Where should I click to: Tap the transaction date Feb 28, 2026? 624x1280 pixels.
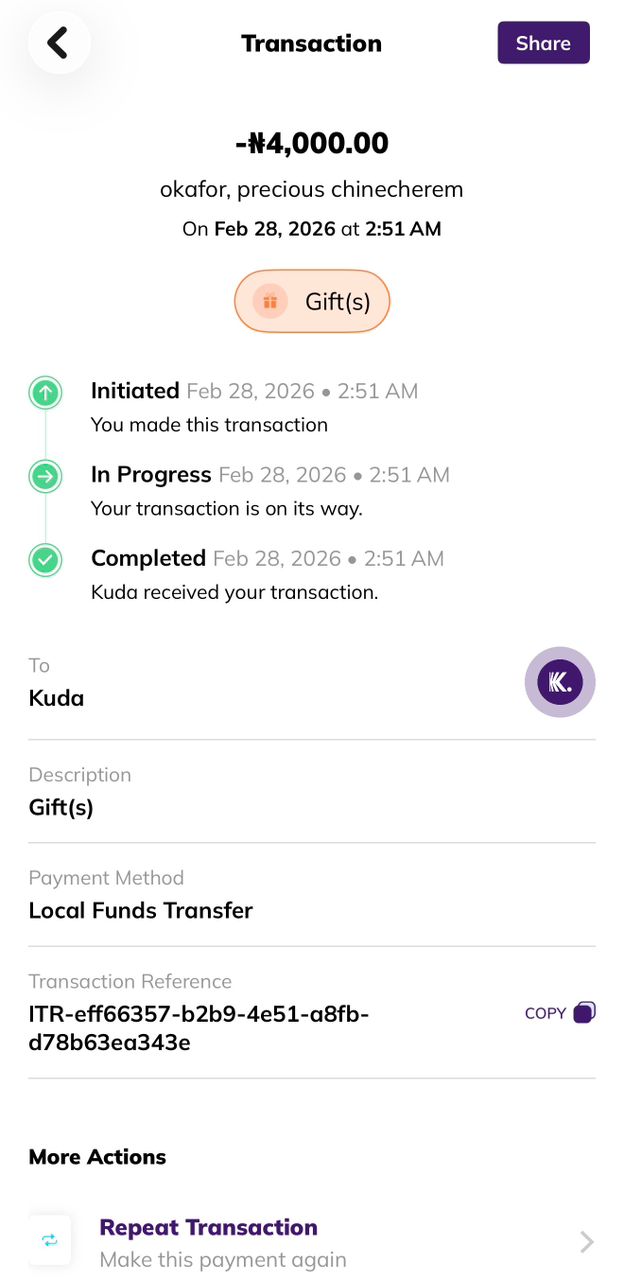point(275,229)
